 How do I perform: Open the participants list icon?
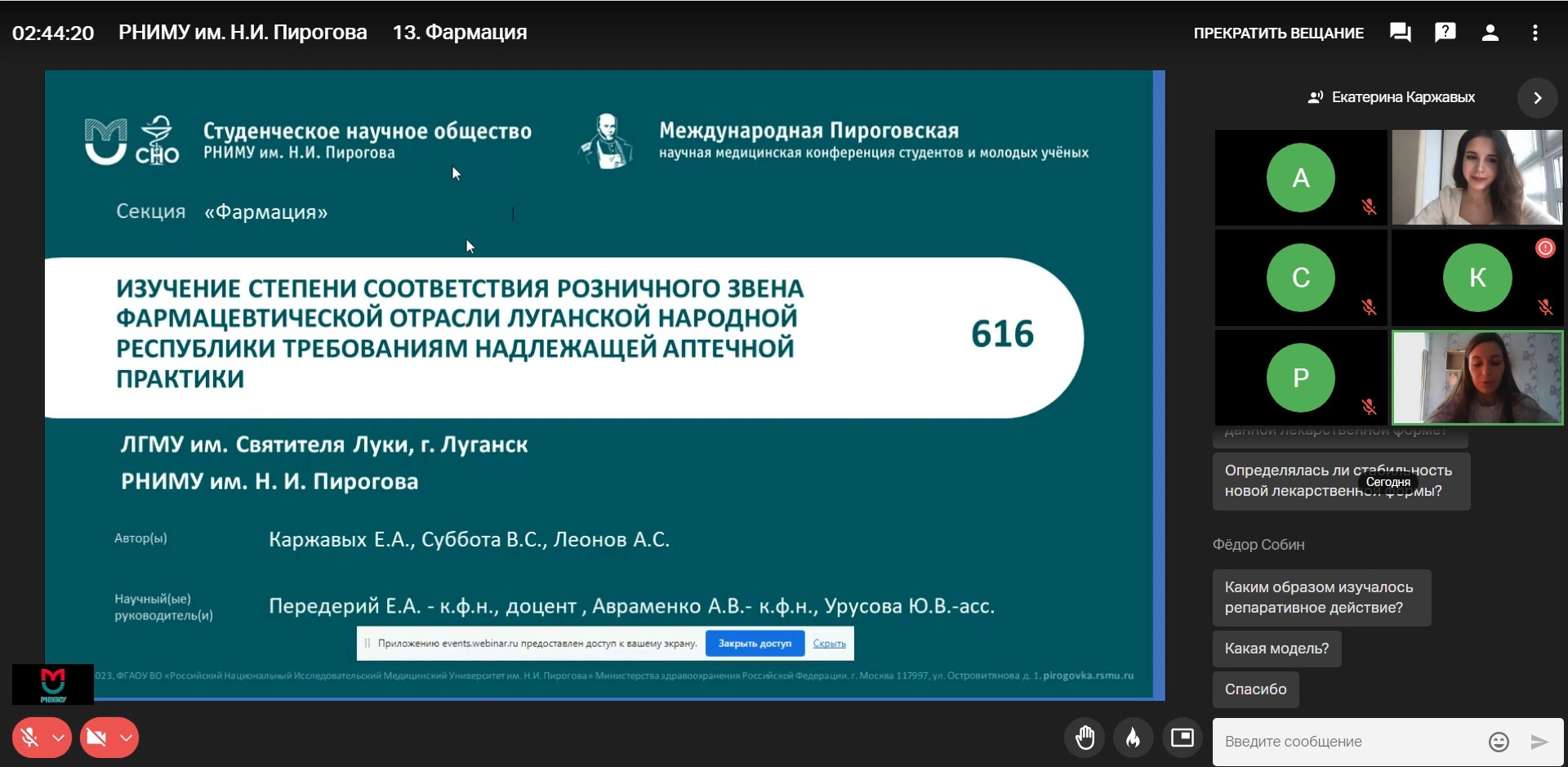[x=1490, y=33]
